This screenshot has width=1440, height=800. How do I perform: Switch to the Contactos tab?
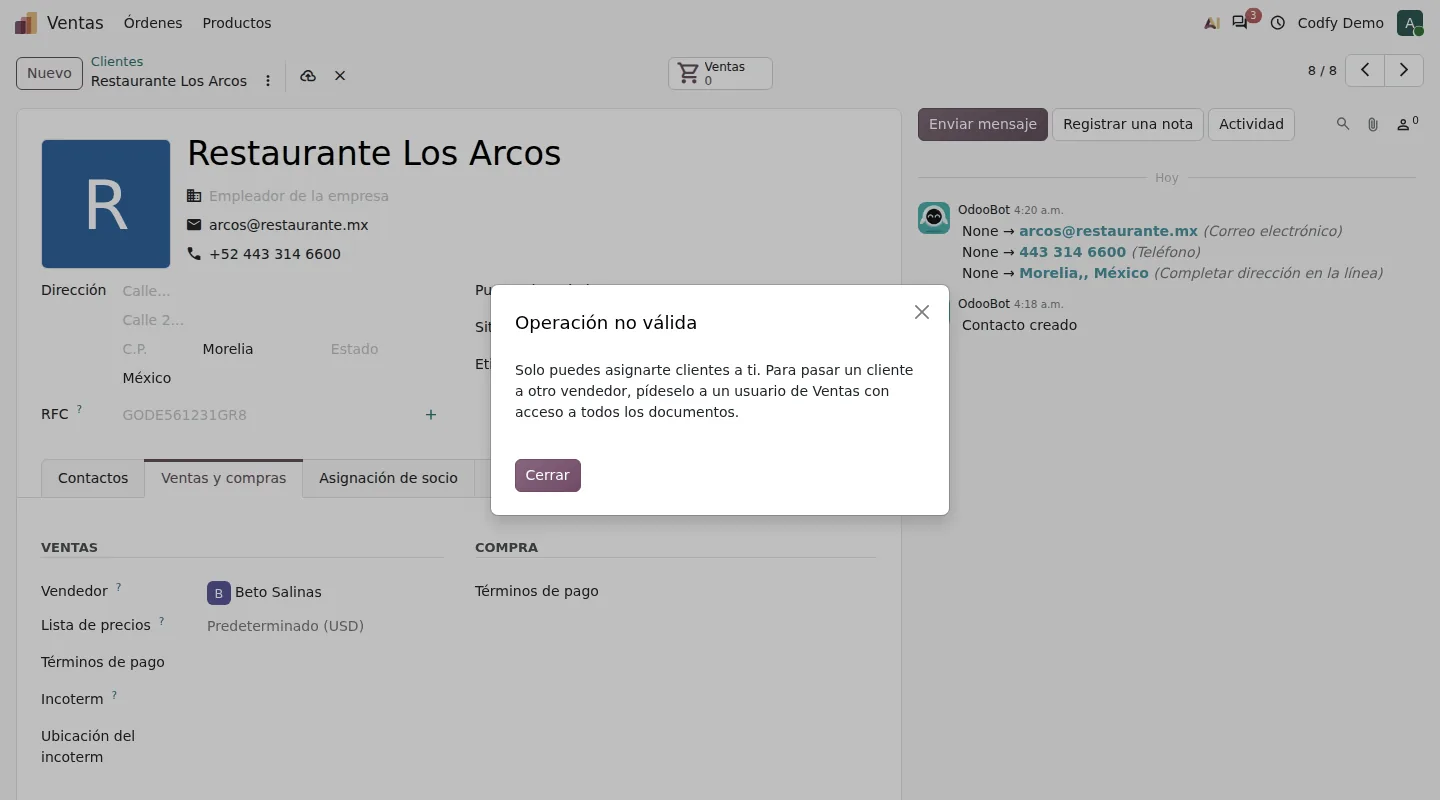coord(93,478)
